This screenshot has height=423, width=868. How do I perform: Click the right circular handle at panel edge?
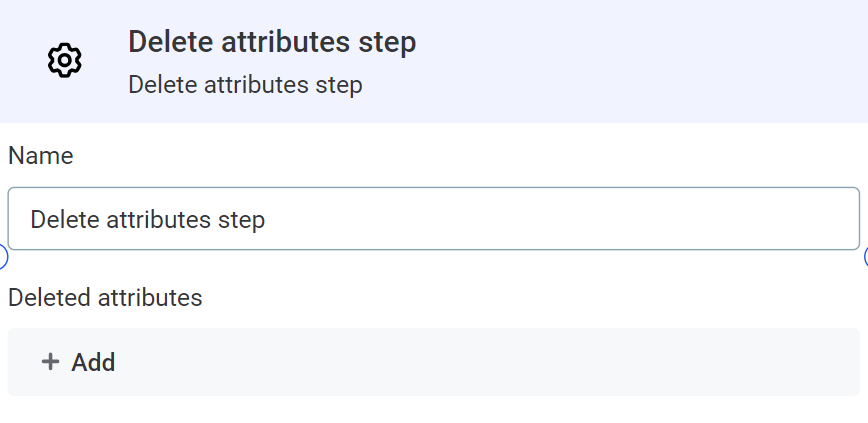click(x=865, y=258)
